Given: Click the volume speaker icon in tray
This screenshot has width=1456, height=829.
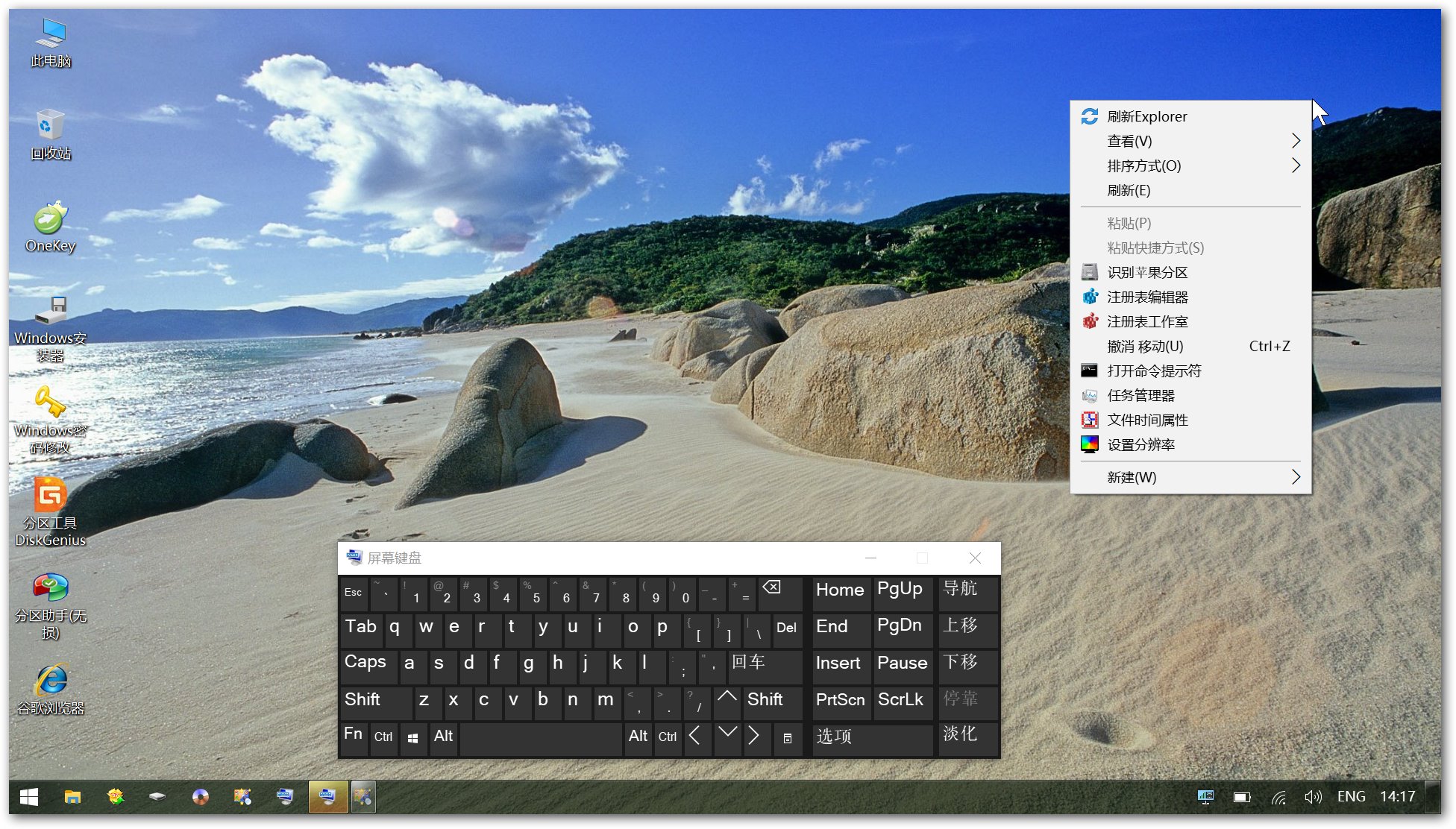Looking at the screenshot, I should tap(1312, 797).
